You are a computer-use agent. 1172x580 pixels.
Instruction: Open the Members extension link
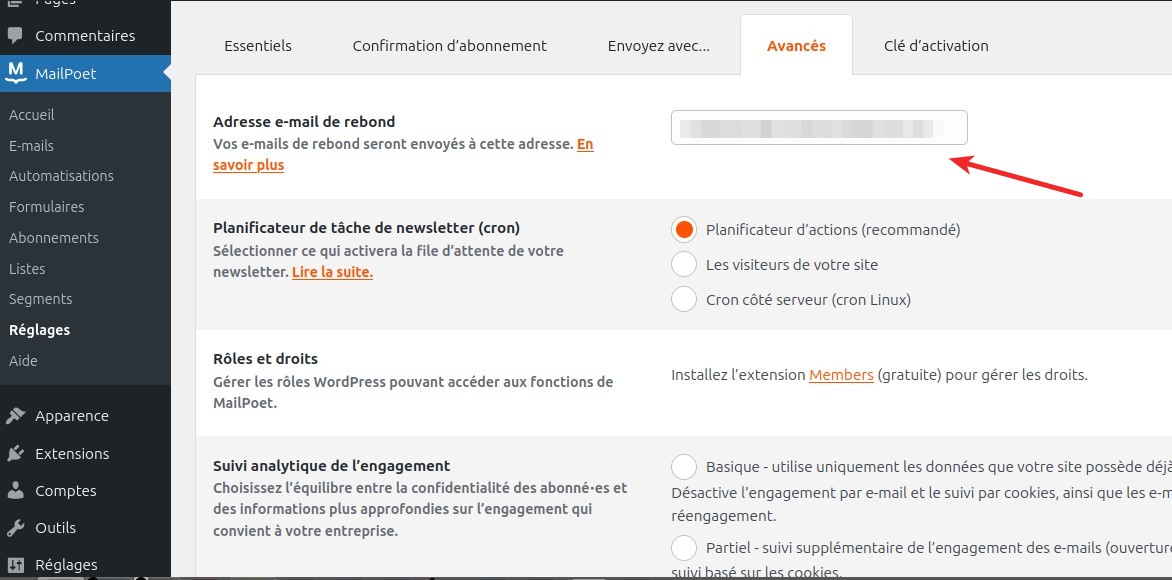841,375
